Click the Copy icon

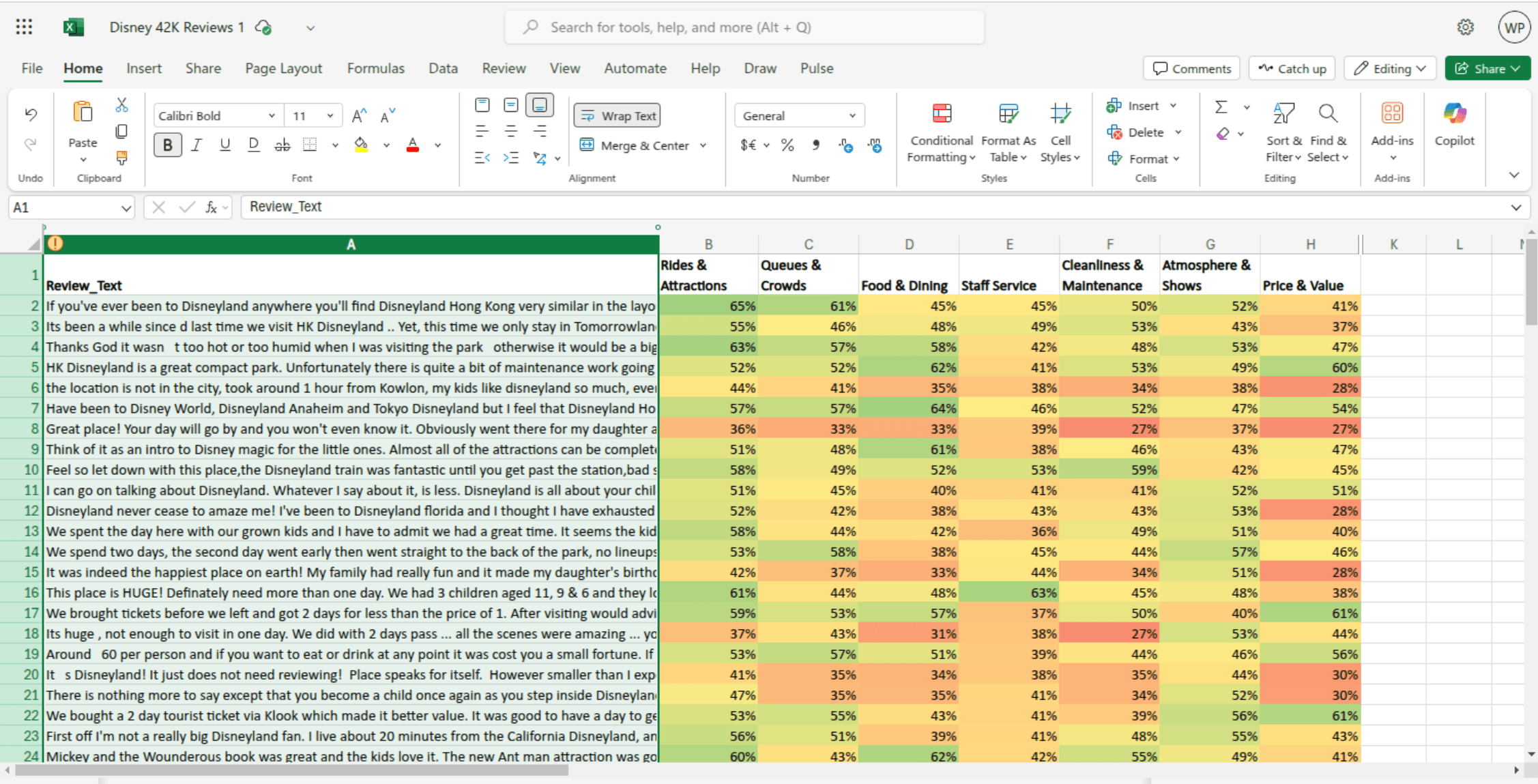pyautogui.click(x=121, y=131)
